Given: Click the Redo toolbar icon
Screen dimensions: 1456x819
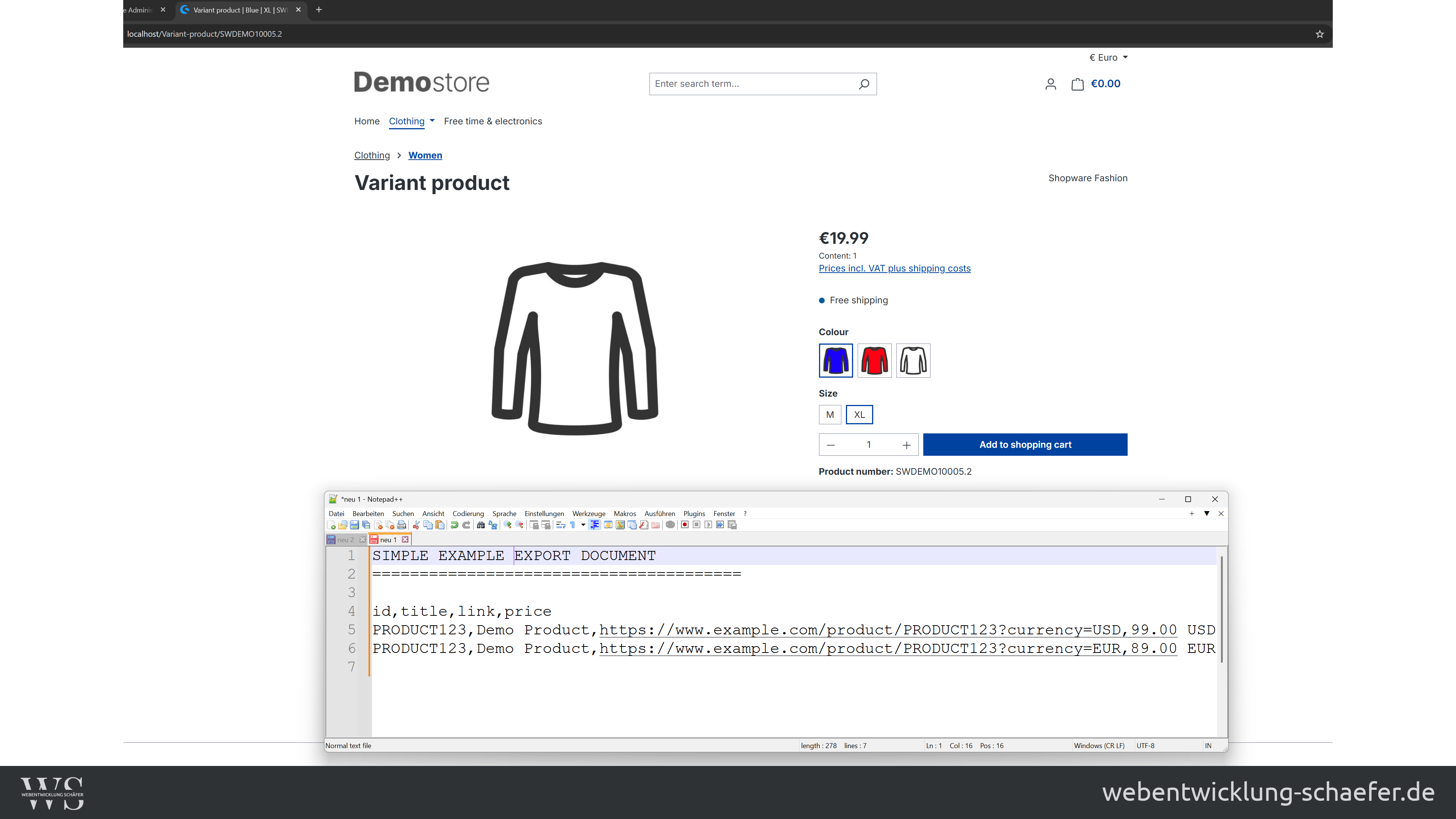Looking at the screenshot, I should point(466,524).
